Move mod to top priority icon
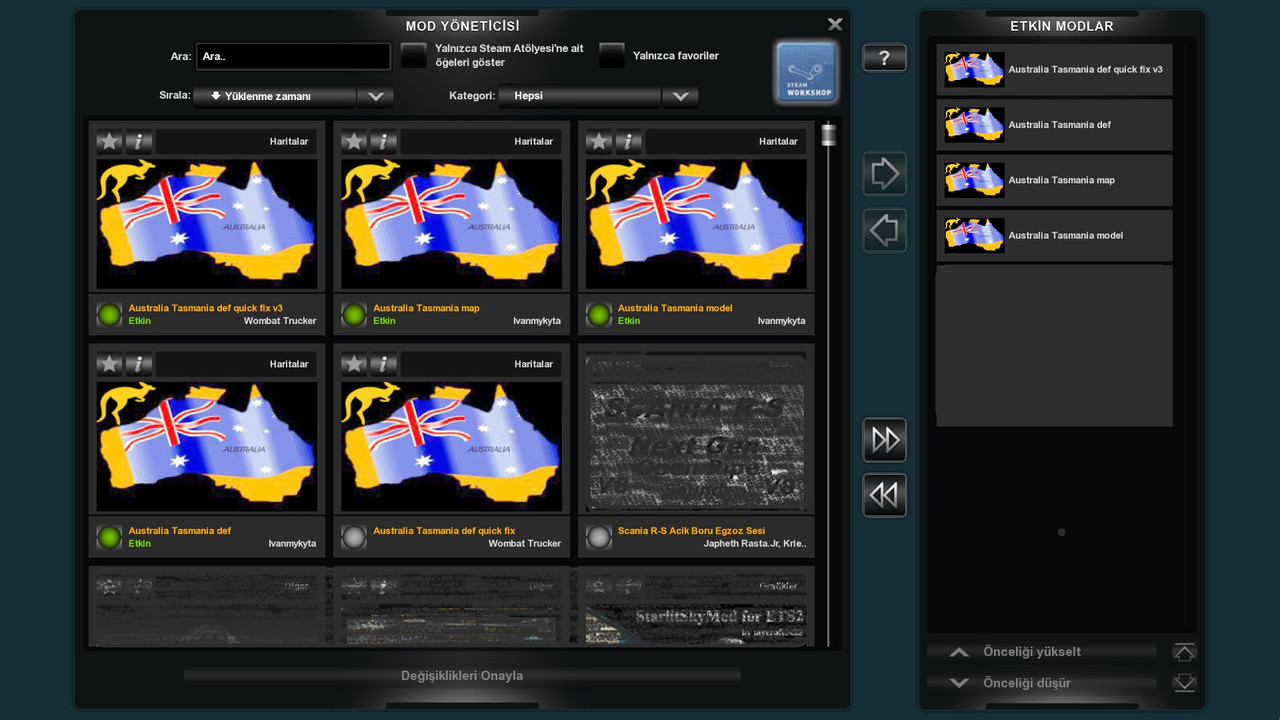1280x720 pixels. [x=1184, y=652]
